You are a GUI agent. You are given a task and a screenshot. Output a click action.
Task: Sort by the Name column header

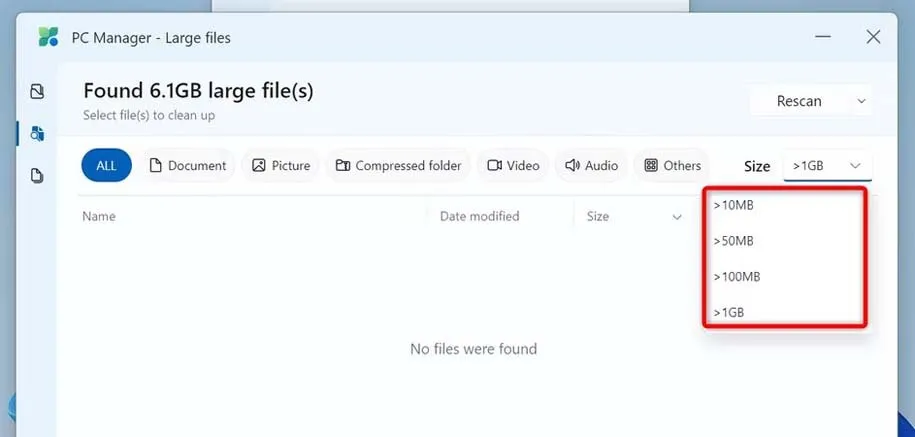99,216
